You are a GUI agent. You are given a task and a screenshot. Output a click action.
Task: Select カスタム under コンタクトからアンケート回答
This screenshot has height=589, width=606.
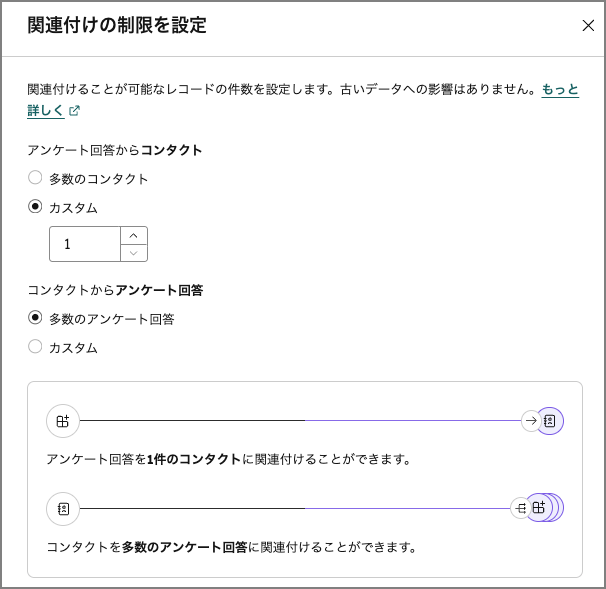click(36, 347)
